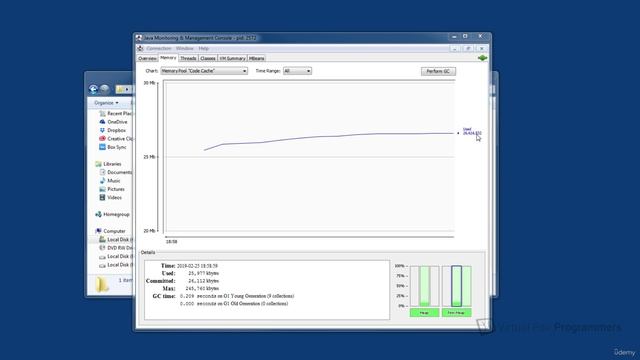Switch to the Threads tab
640x360 pixels.
coord(188,58)
